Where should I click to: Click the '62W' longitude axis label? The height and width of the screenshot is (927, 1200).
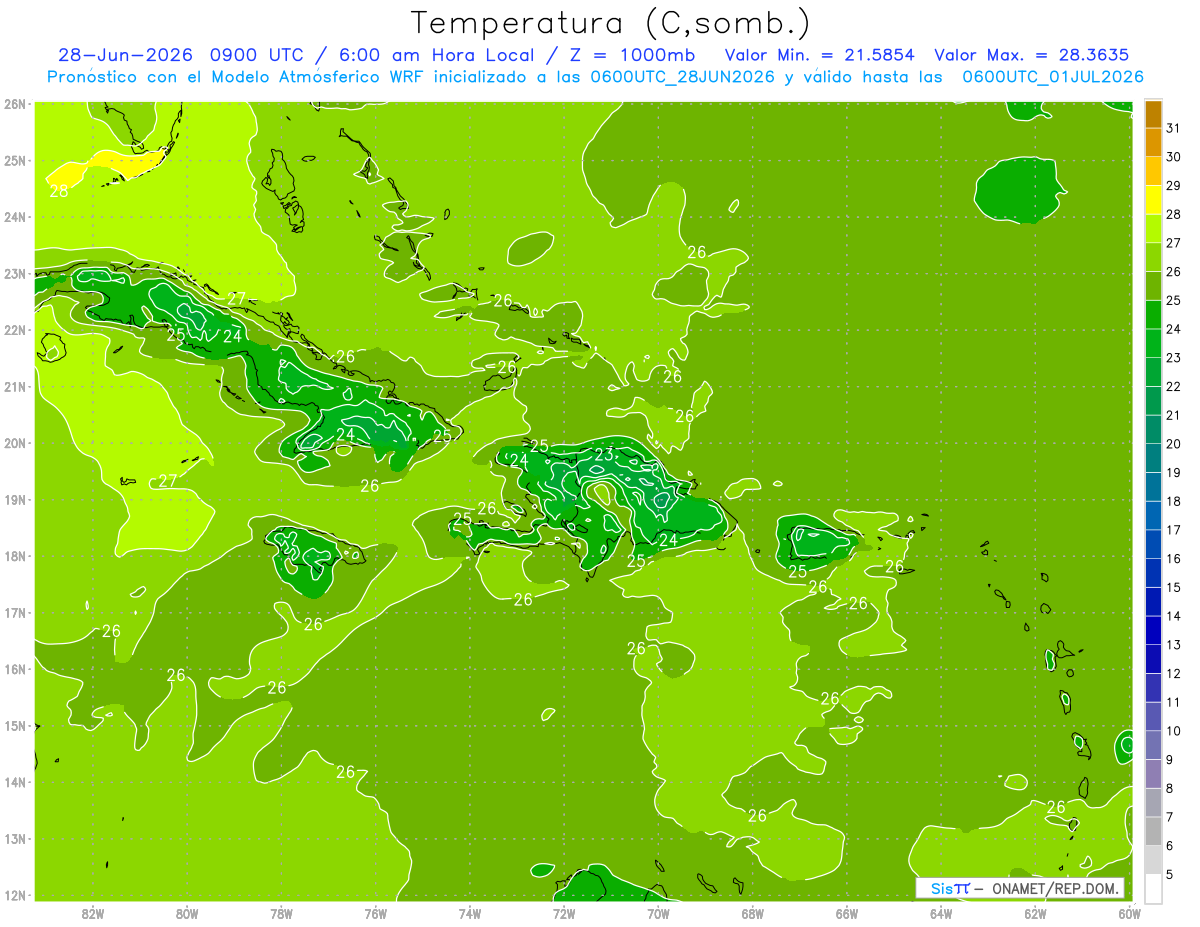click(1034, 913)
